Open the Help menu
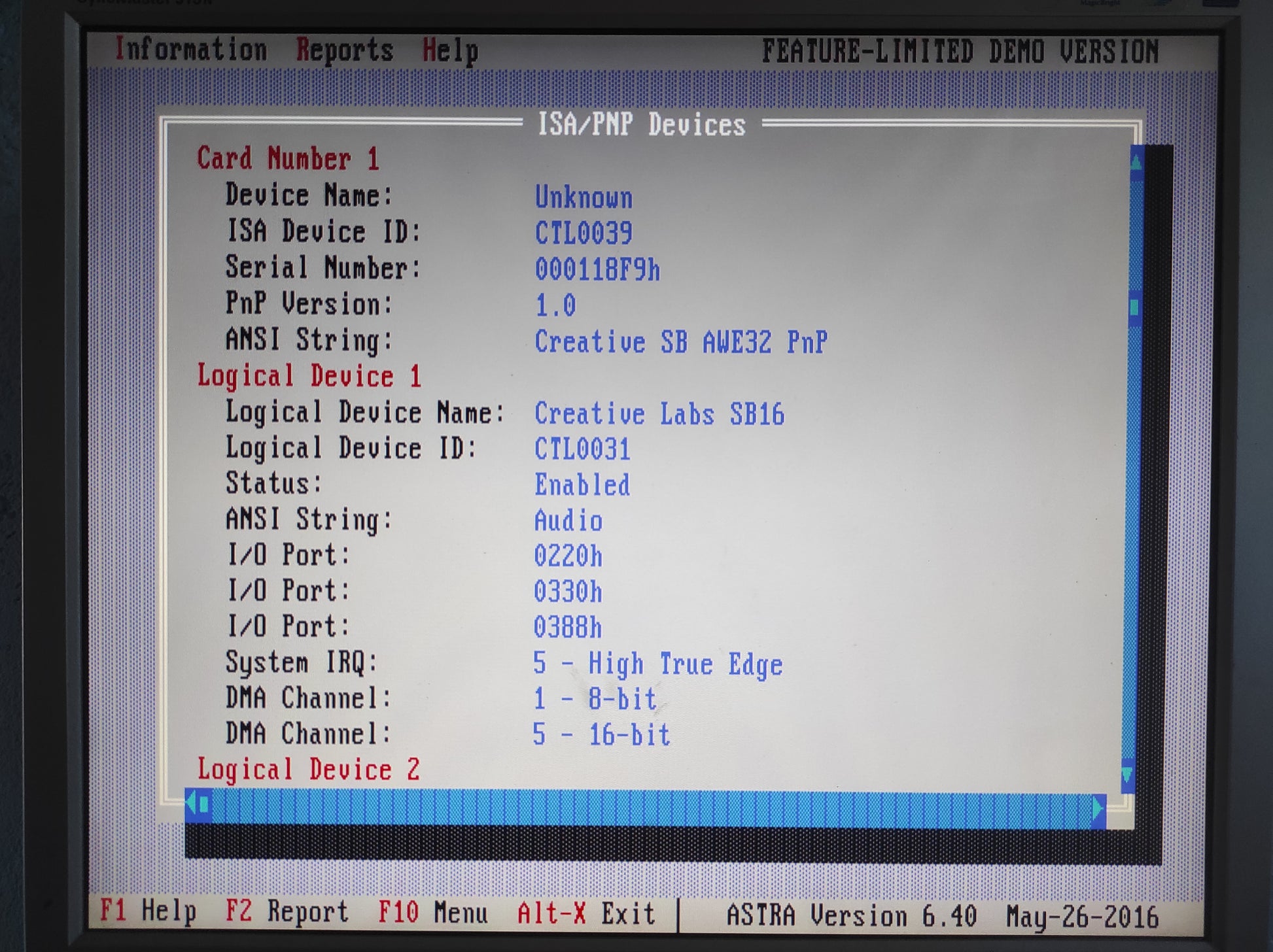 click(x=450, y=51)
